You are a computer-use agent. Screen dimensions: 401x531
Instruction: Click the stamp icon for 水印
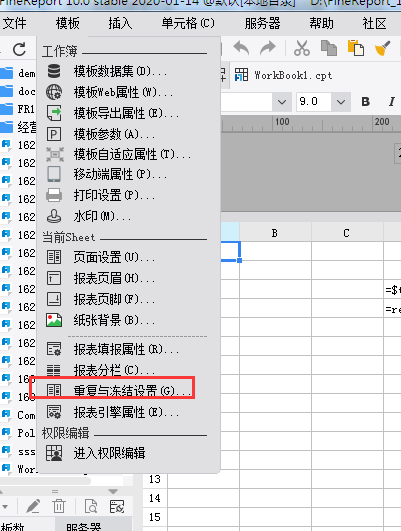pyautogui.click(x=54, y=216)
